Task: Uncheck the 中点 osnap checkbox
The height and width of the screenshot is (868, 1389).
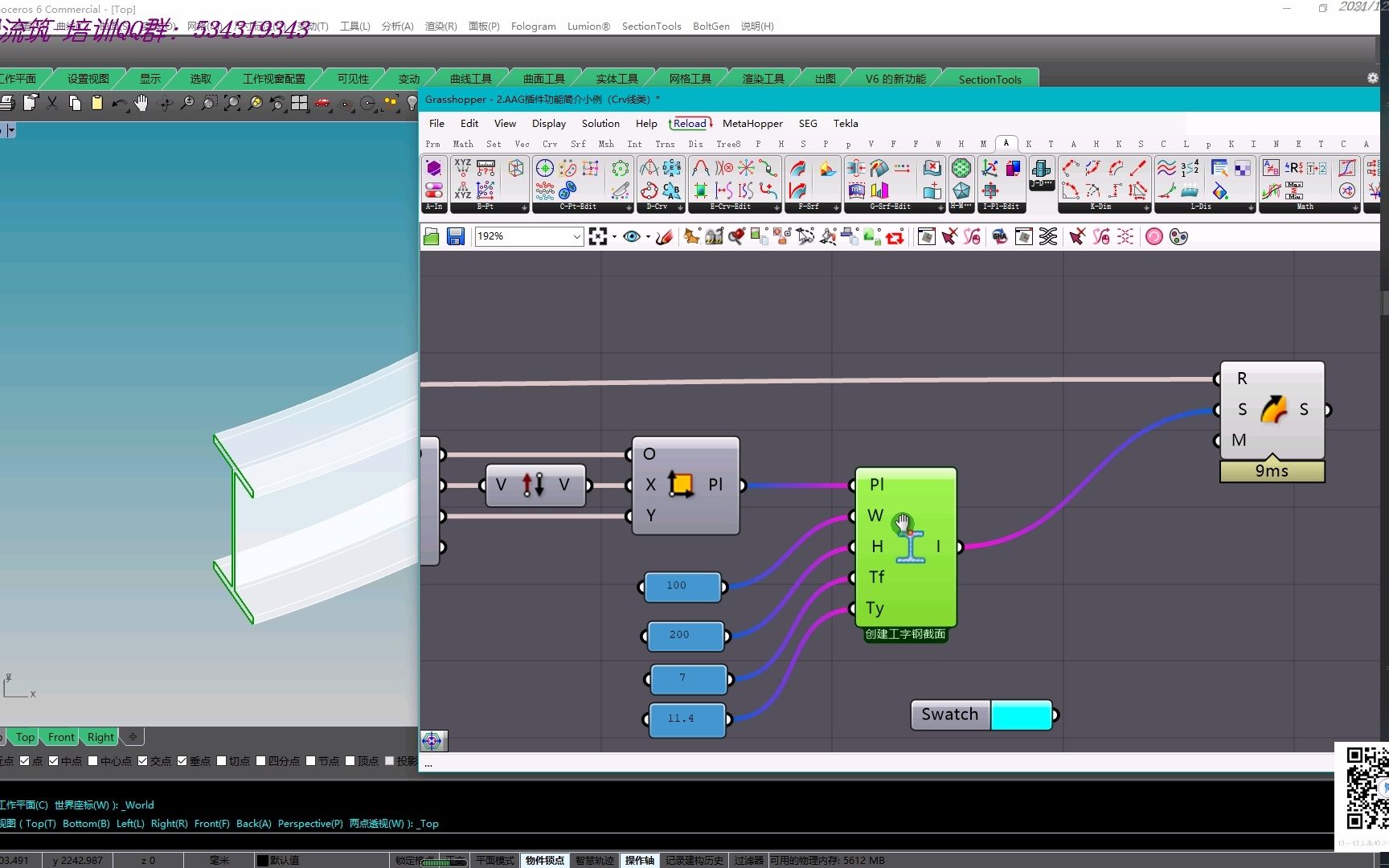Action: pyautogui.click(x=53, y=760)
